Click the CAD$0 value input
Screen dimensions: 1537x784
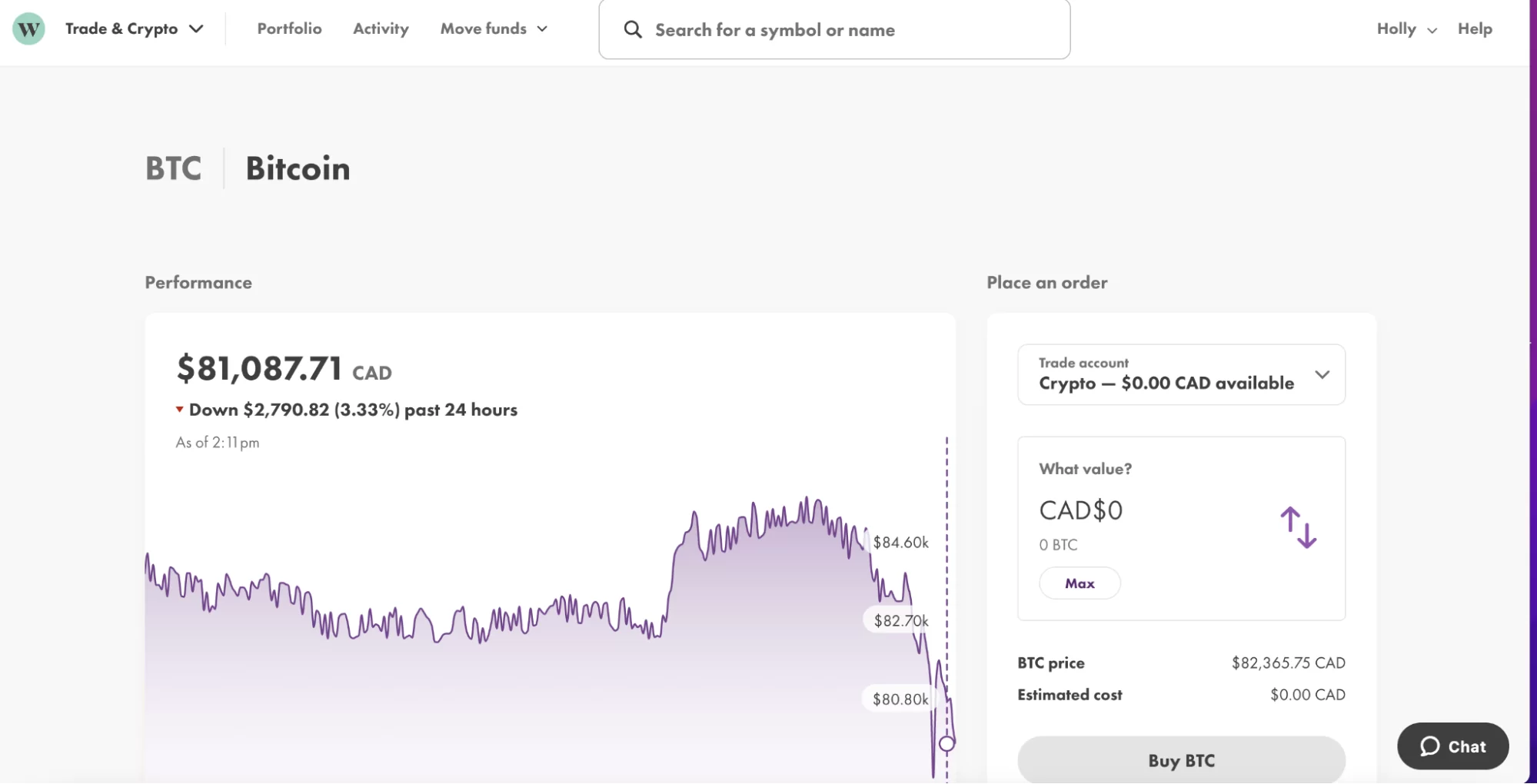click(1080, 510)
